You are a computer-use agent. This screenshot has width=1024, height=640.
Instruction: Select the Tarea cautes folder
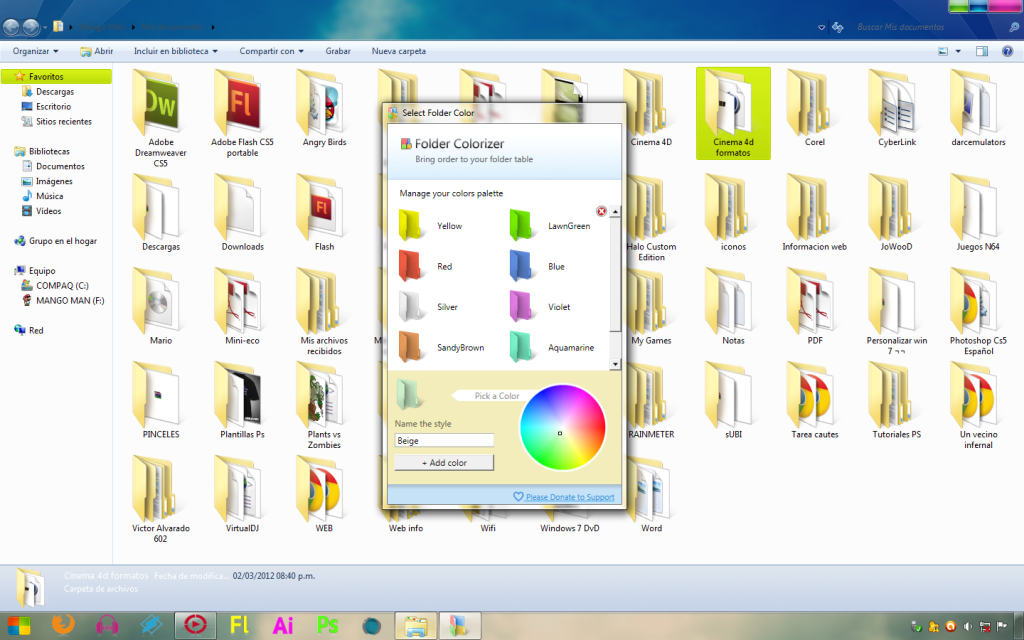(x=815, y=400)
